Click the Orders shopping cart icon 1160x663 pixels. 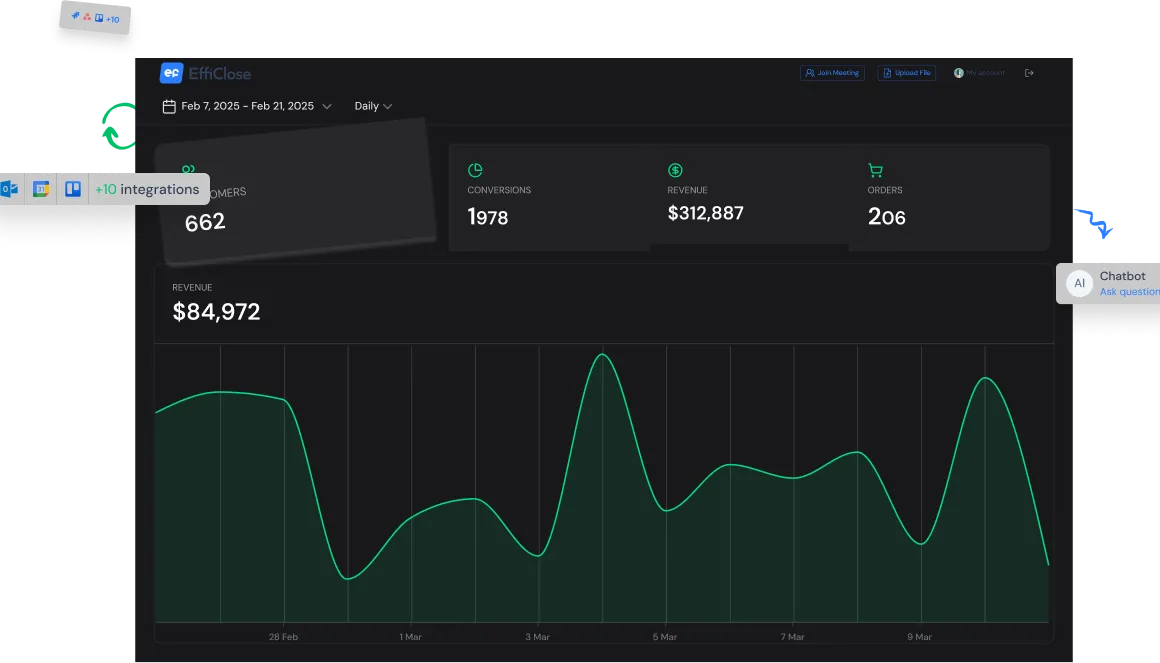876,169
